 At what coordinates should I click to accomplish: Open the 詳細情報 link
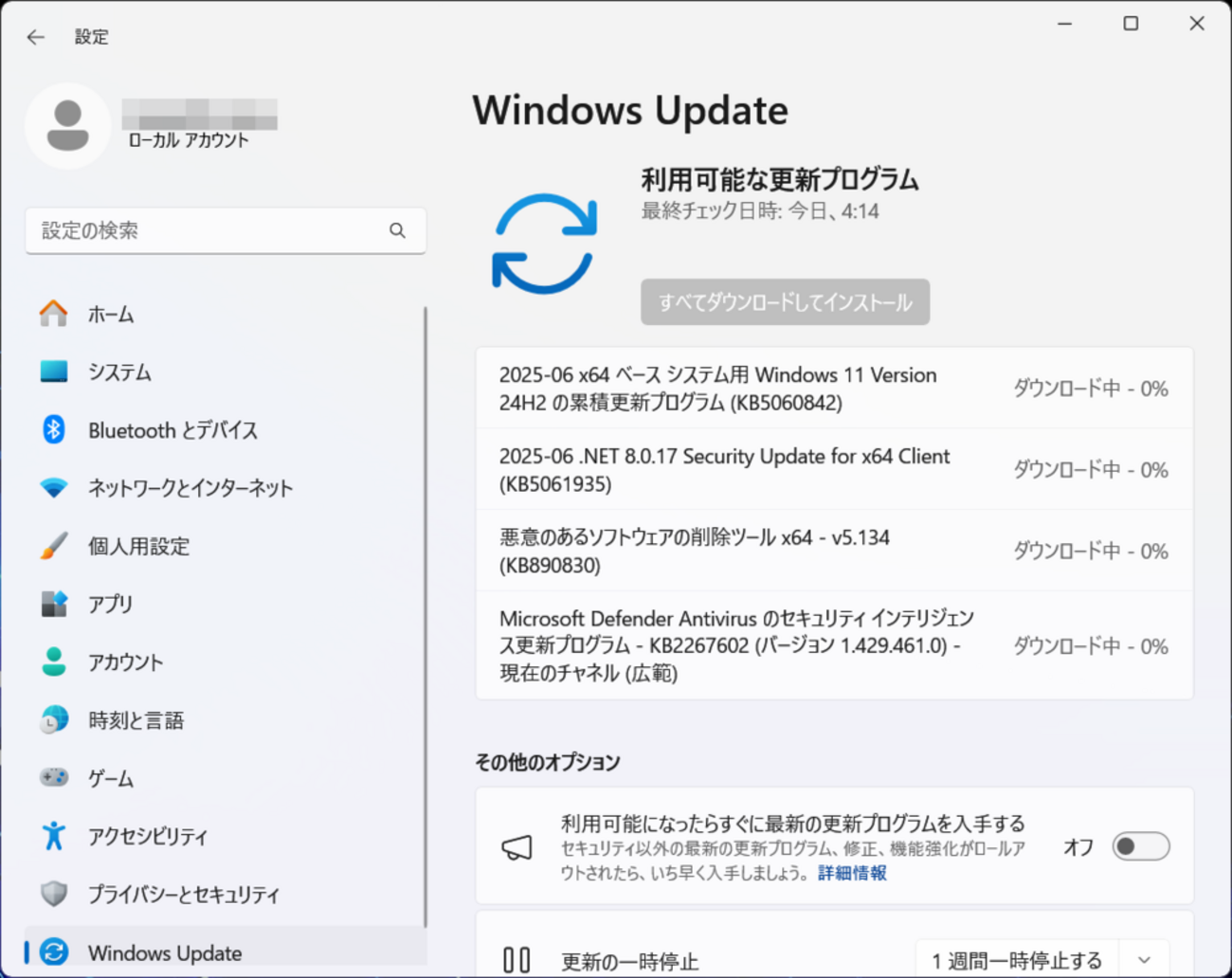[x=852, y=873]
